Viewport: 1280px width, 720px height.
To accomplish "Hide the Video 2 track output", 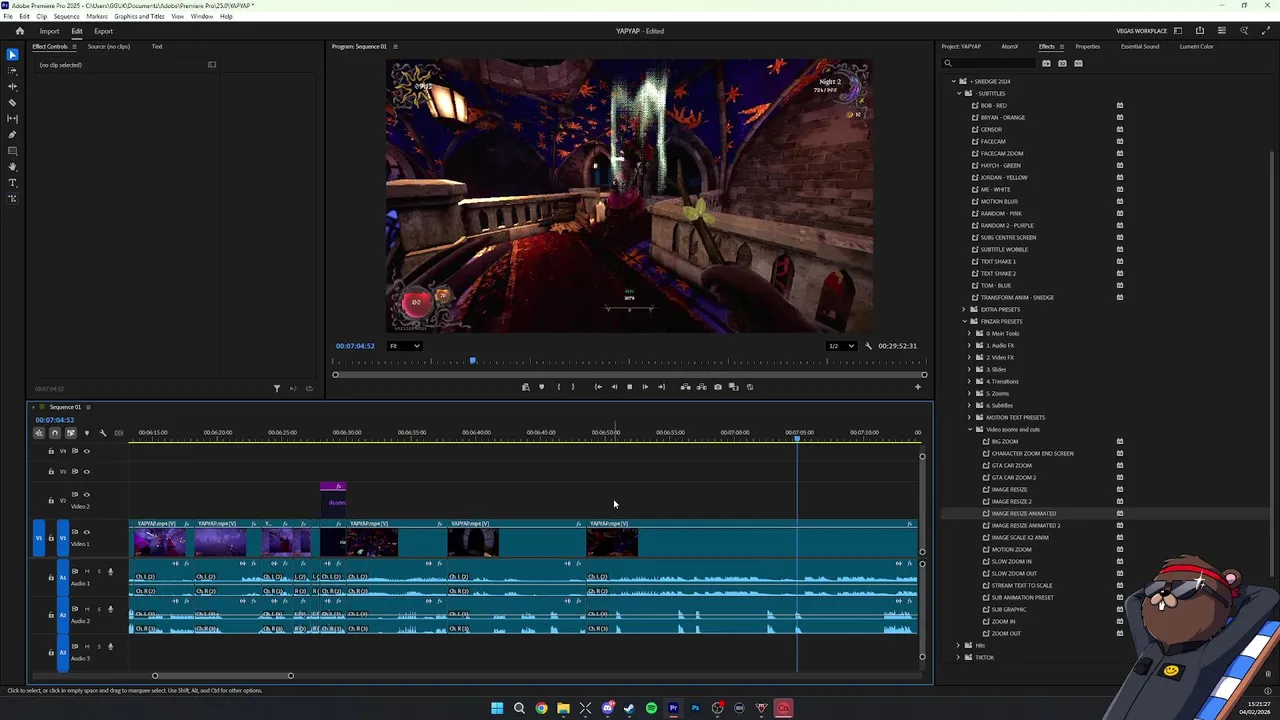I will (x=86, y=495).
